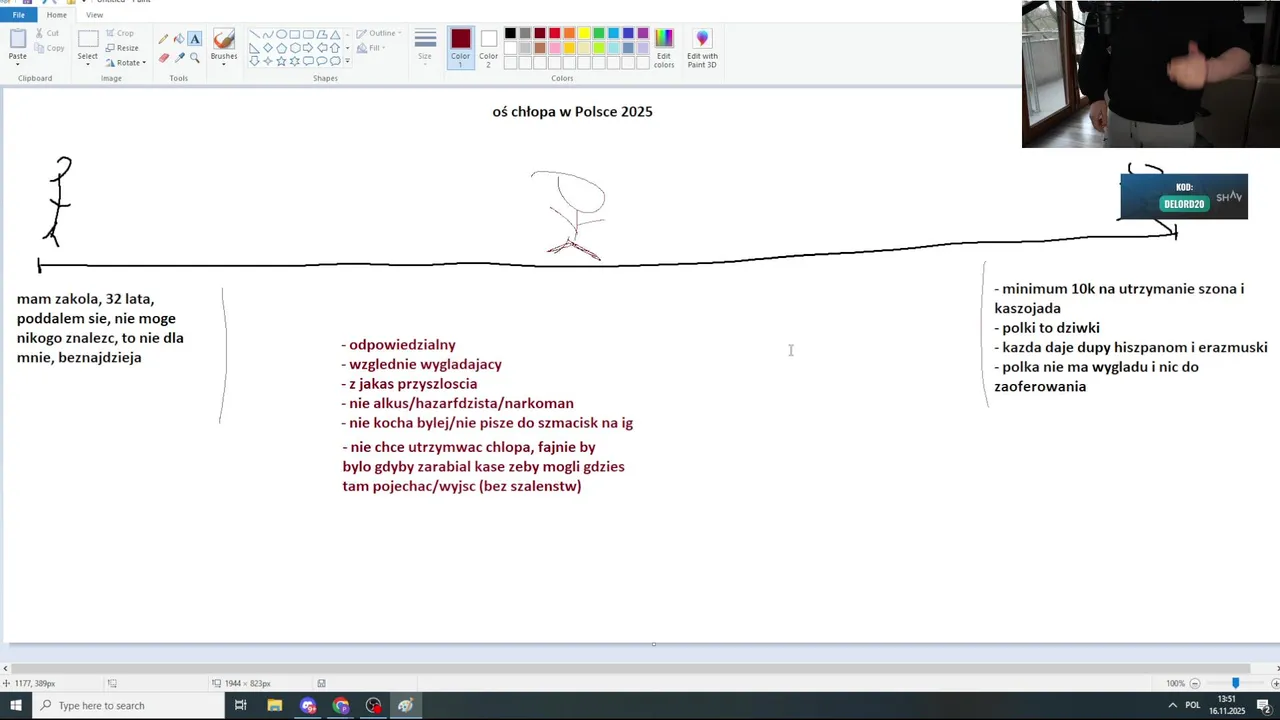Show hidden system tray icons

tap(1172, 706)
